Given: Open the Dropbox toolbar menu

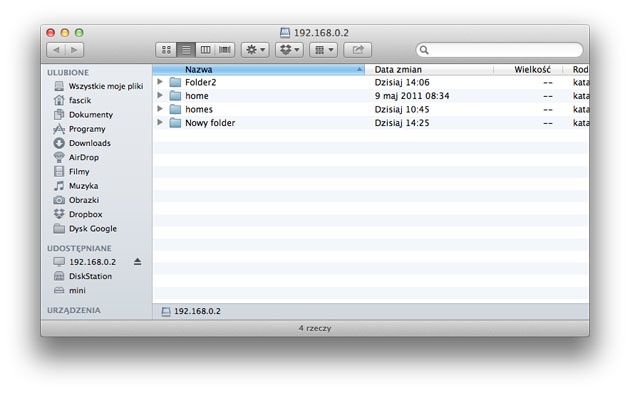Looking at the screenshot, I should 289,50.
